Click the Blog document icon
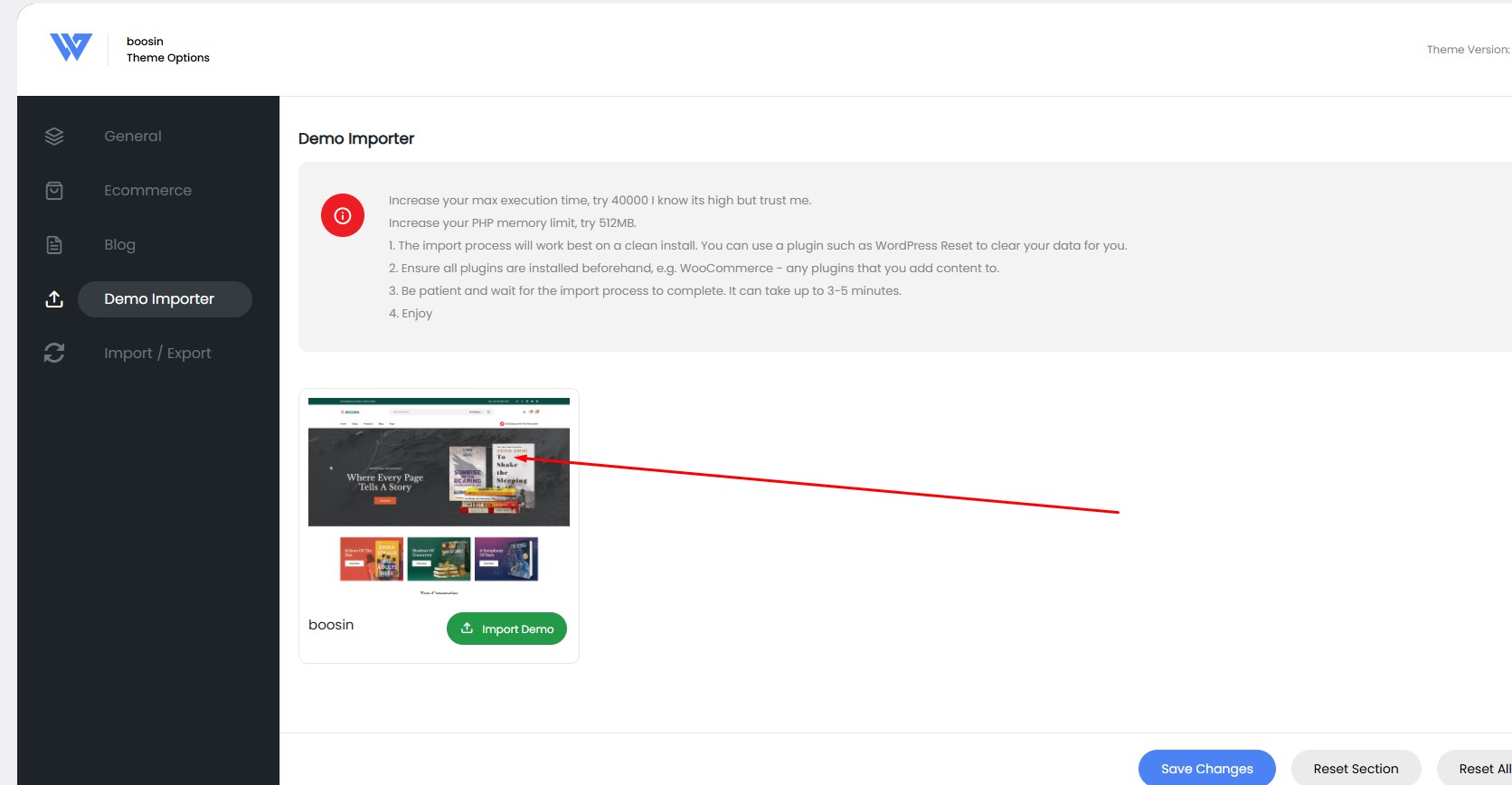This screenshot has height=785, width=1512. (54, 245)
